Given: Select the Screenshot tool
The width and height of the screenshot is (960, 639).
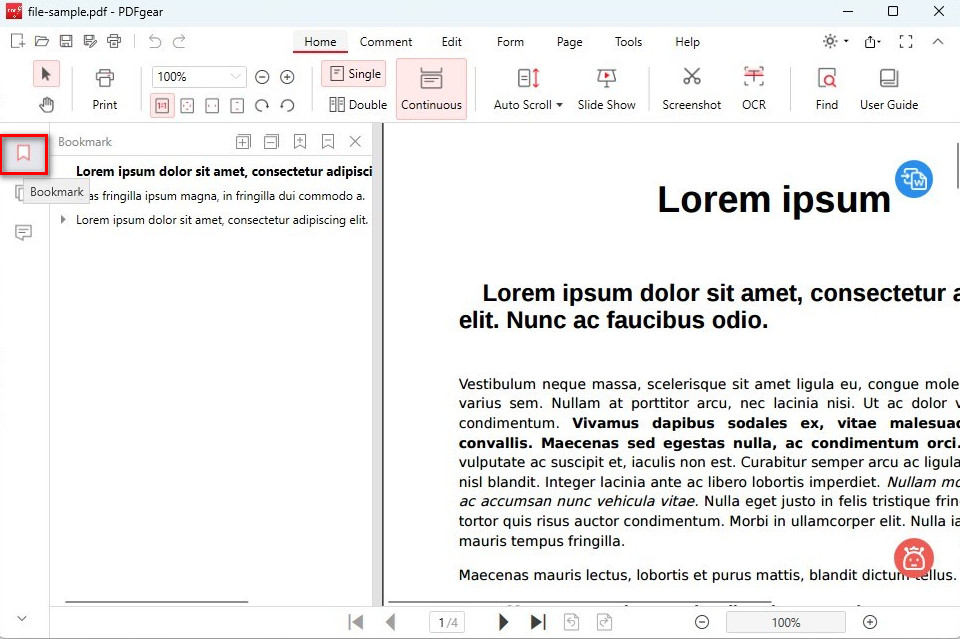Looking at the screenshot, I should click(x=691, y=88).
